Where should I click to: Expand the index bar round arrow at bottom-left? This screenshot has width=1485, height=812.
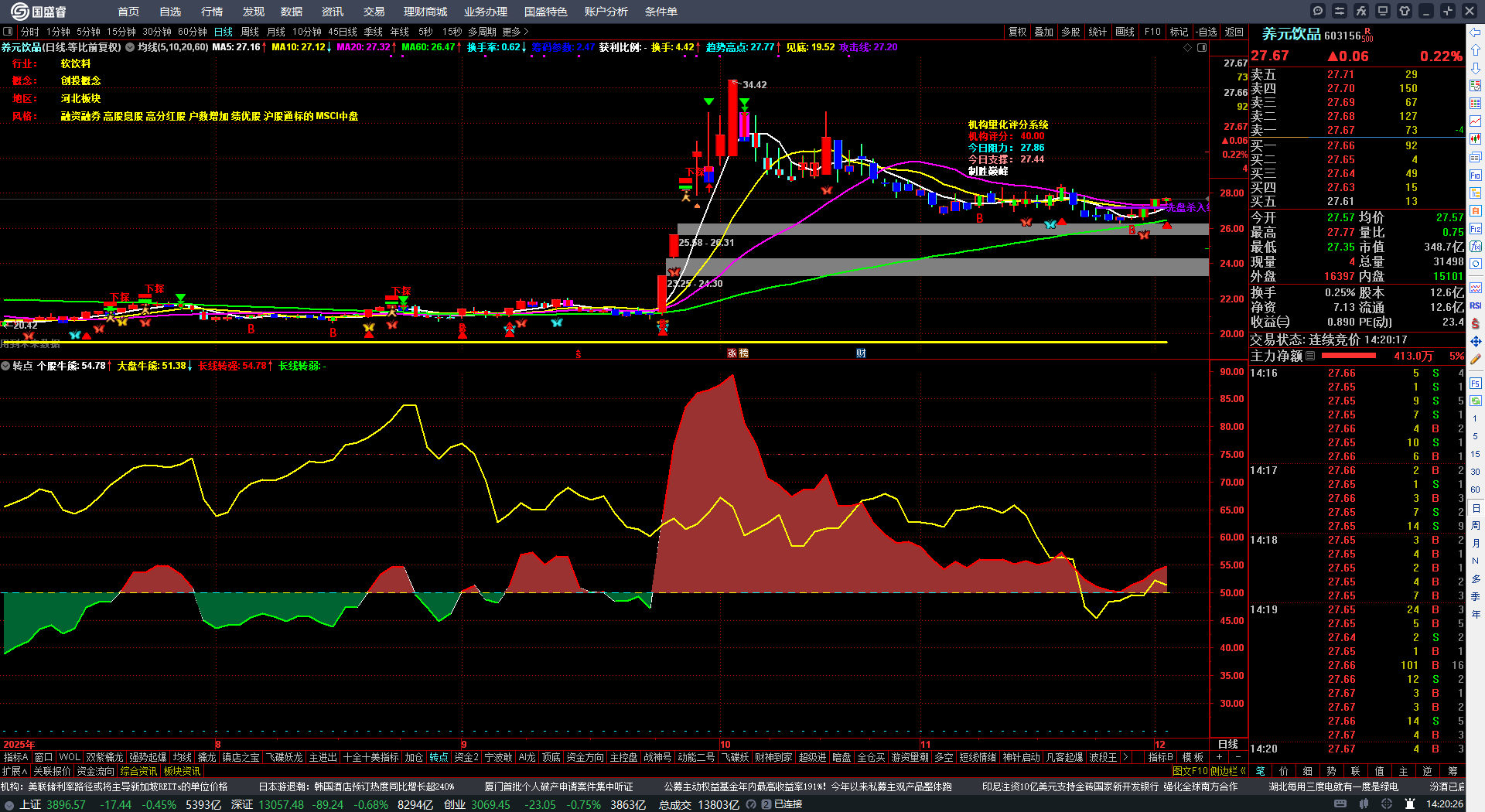pyautogui.click(x=9, y=804)
